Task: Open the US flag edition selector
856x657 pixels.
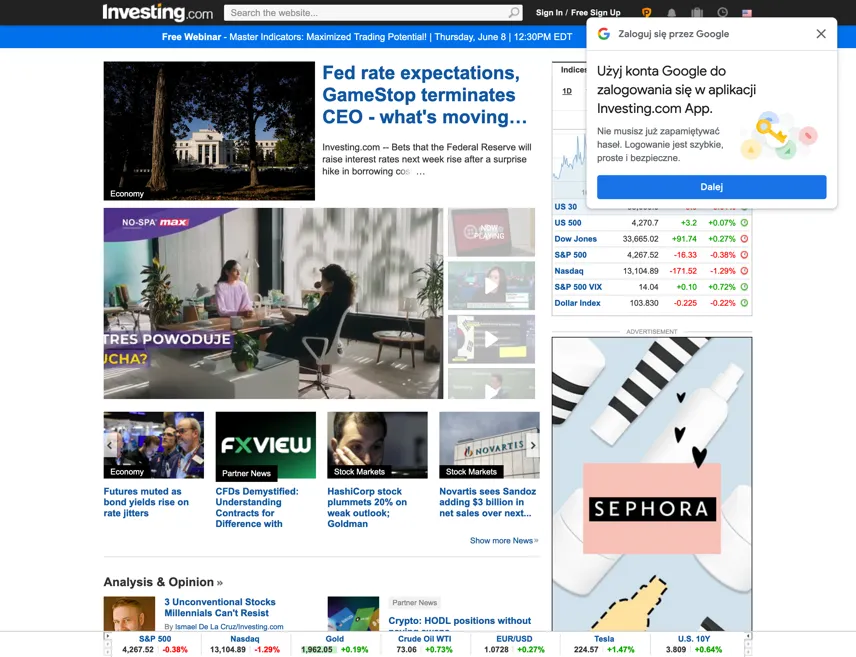Action: click(x=747, y=13)
